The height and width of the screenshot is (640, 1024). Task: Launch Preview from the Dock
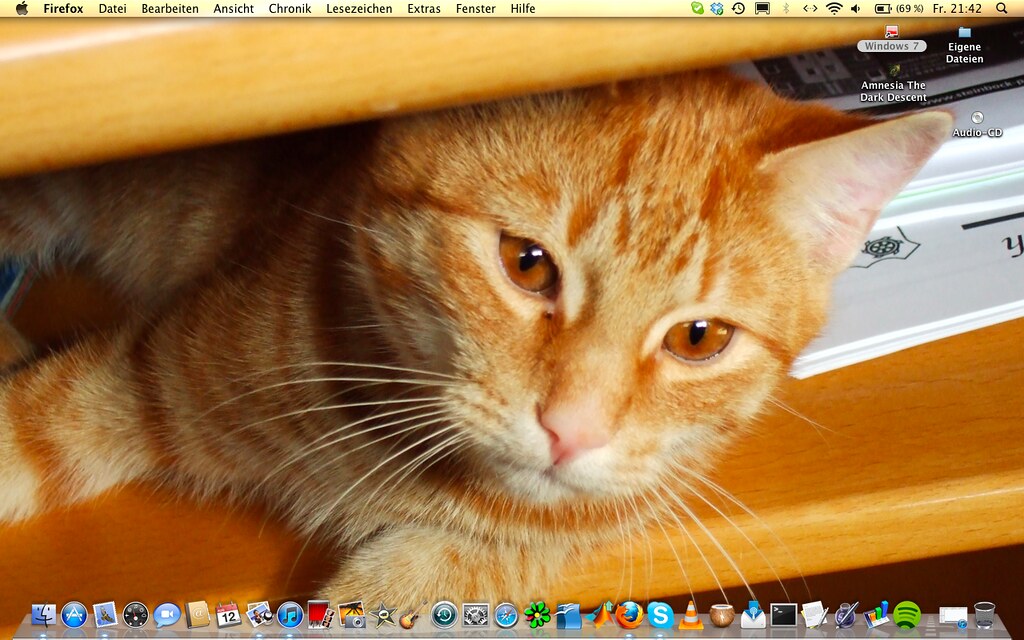pyautogui.click(x=259, y=615)
